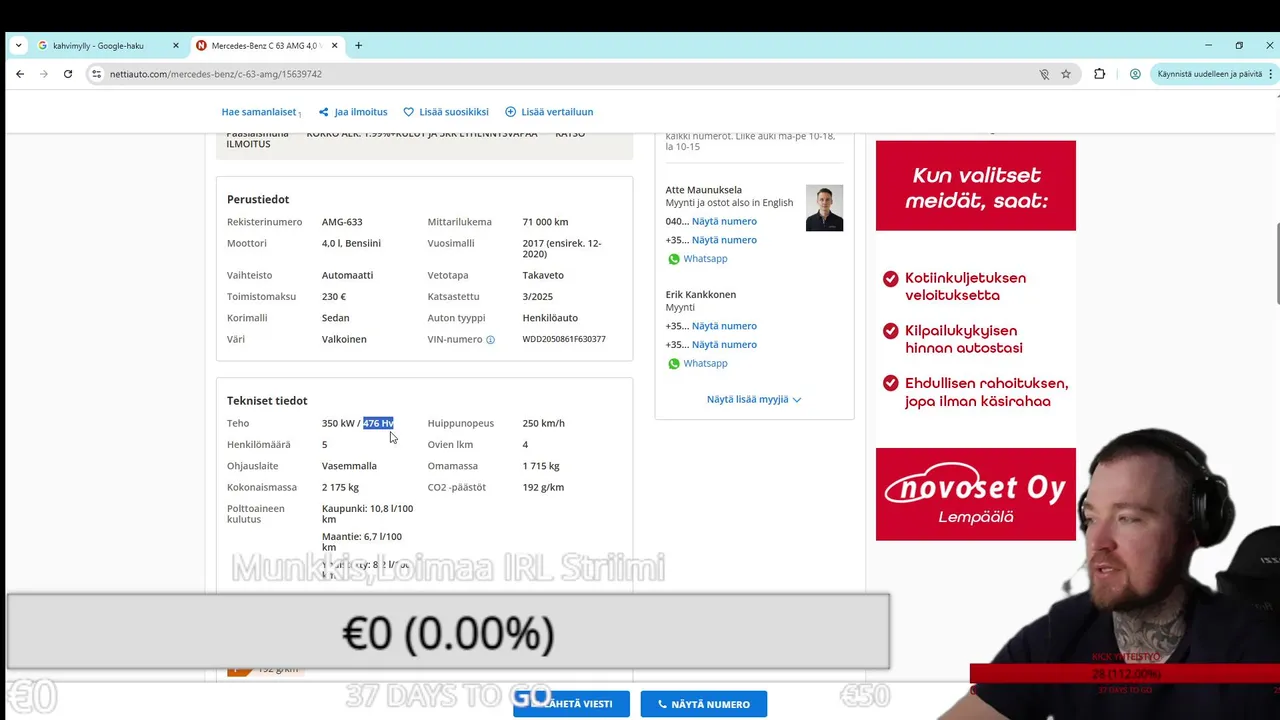Expand Näytä lisää myyjiä sellers list
The height and width of the screenshot is (720, 1280).
(x=754, y=399)
